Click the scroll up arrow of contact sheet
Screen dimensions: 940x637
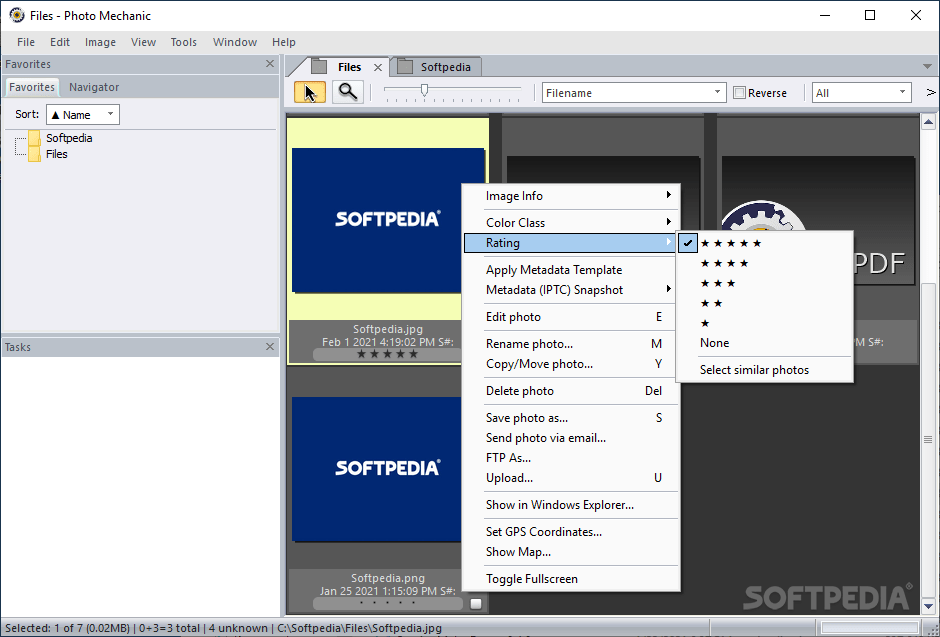click(929, 122)
